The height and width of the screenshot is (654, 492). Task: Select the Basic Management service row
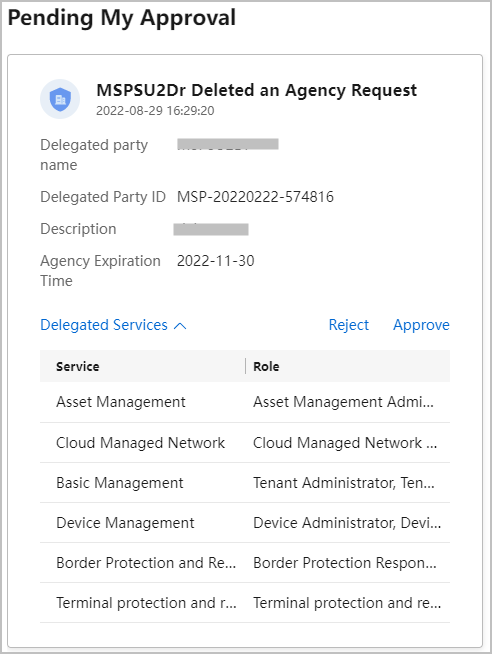245,483
